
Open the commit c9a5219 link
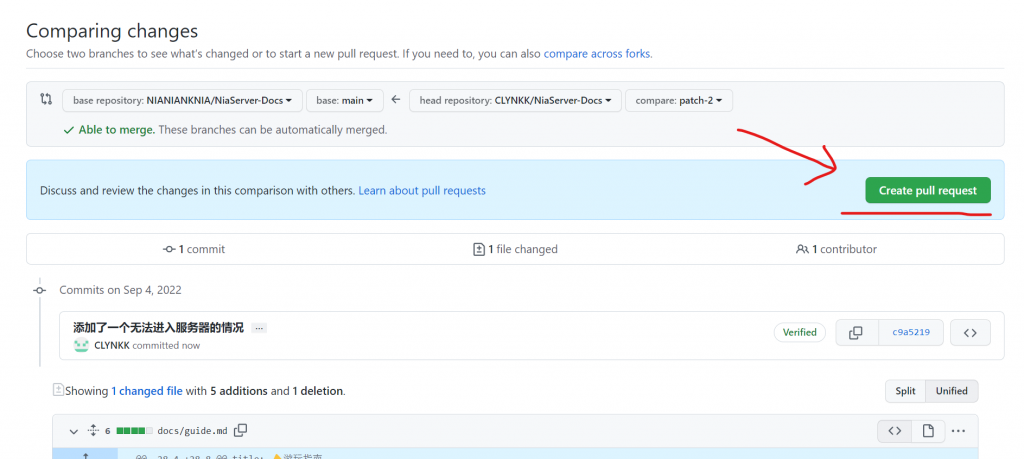[910, 332]
